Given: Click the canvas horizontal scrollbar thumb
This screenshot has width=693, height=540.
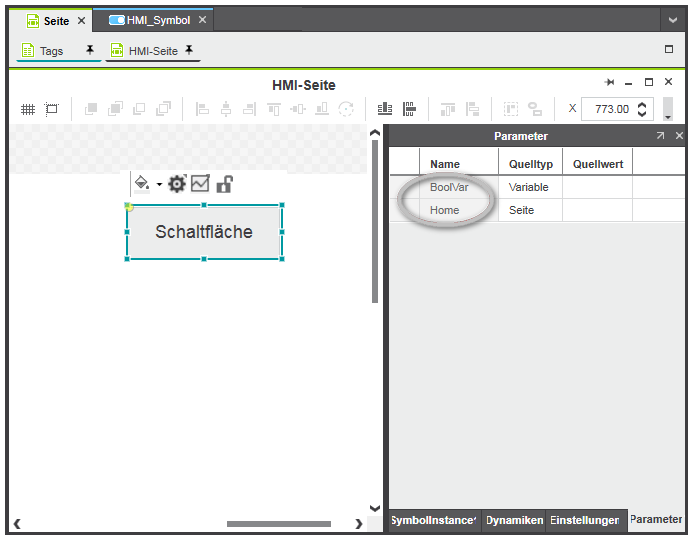Looking at the screenshot, I should point(277,523).
